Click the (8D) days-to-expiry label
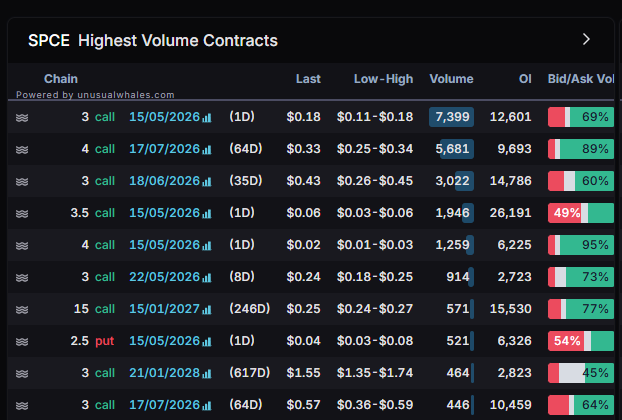The height and width of the screenshot is (420, 622). pos(242,276)
